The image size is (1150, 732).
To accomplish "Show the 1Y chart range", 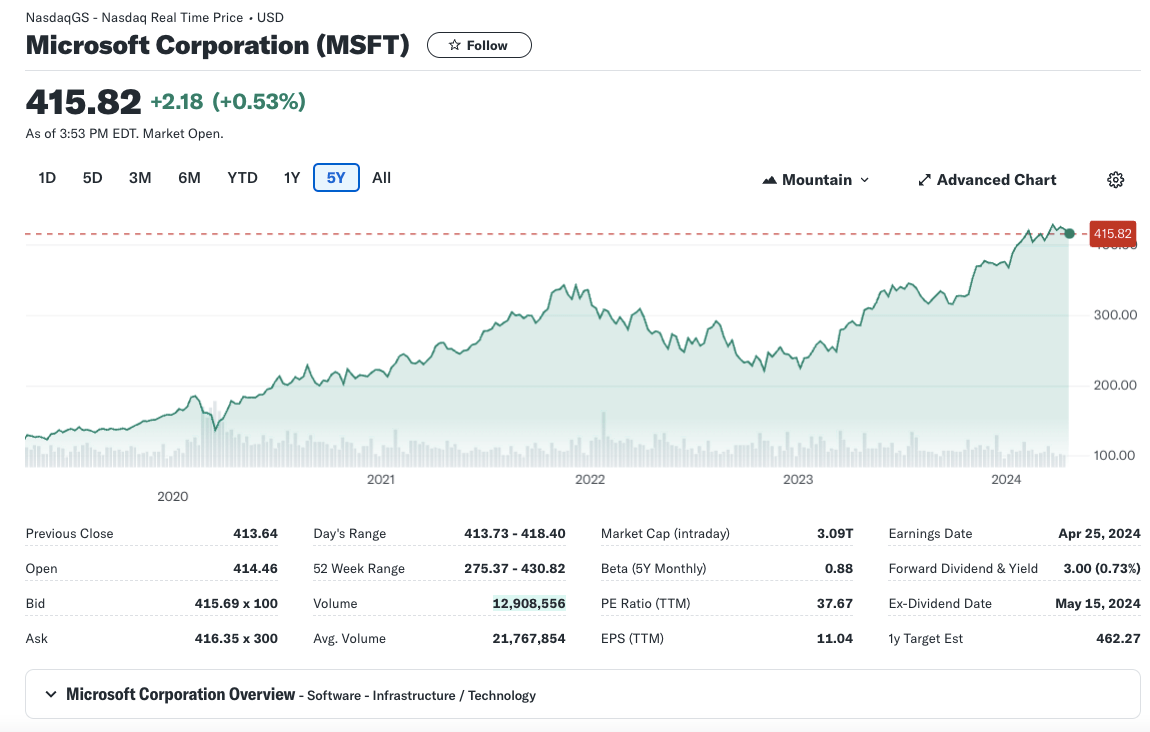I will [x=292, y=177].
